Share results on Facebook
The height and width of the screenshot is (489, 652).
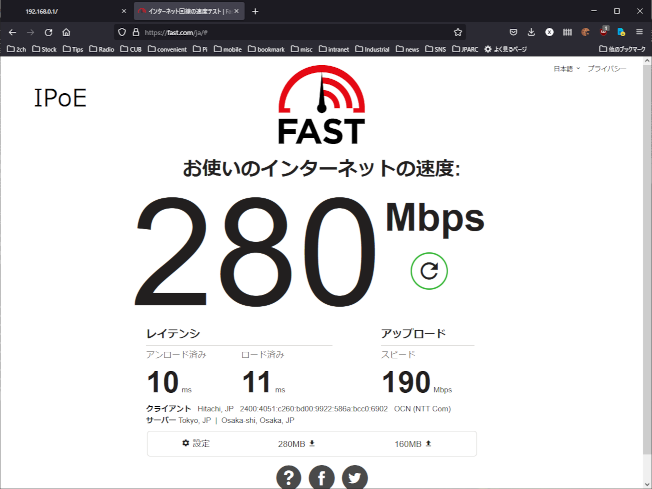coord(321,477)
